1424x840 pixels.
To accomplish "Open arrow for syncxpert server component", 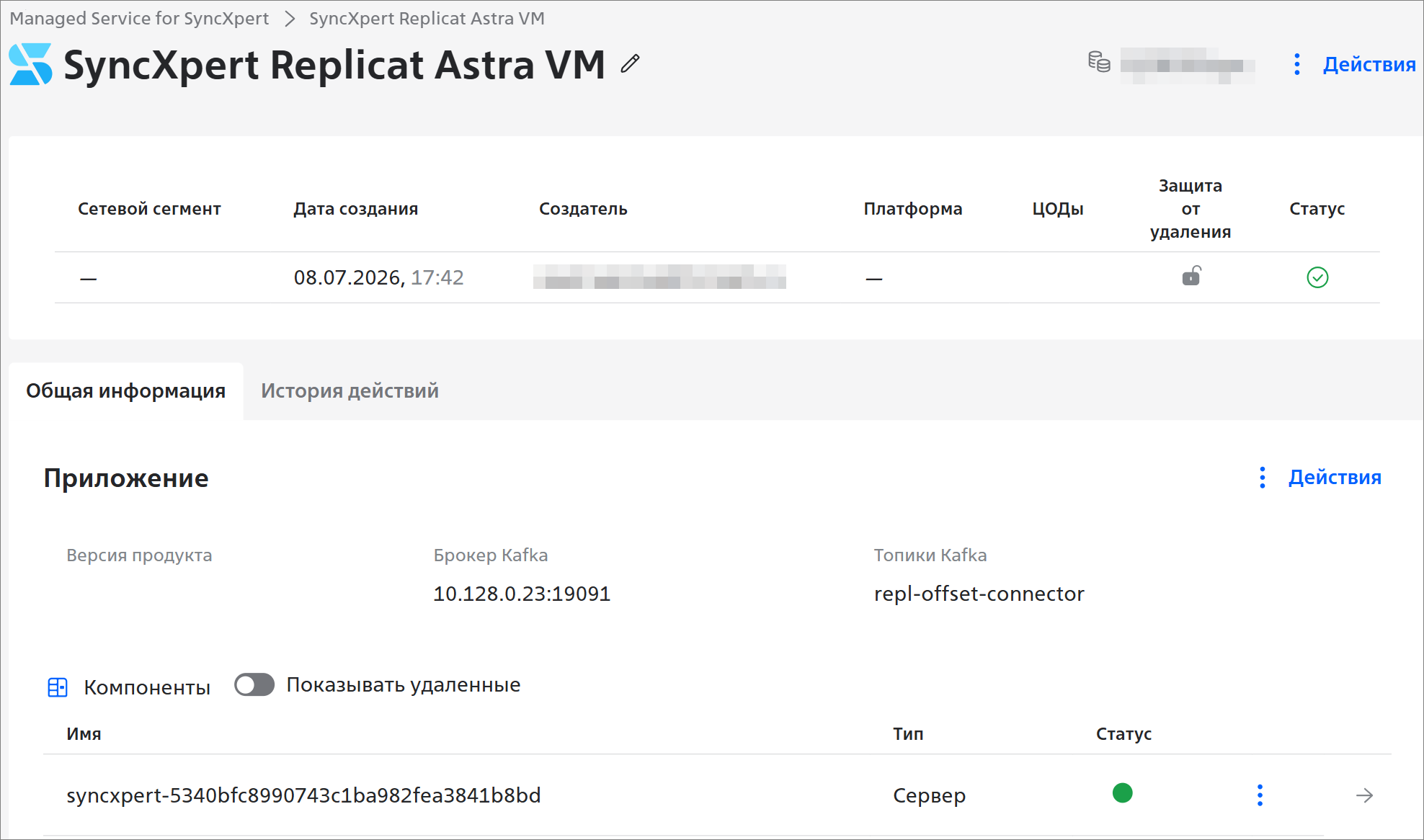I will point(1364,795).
